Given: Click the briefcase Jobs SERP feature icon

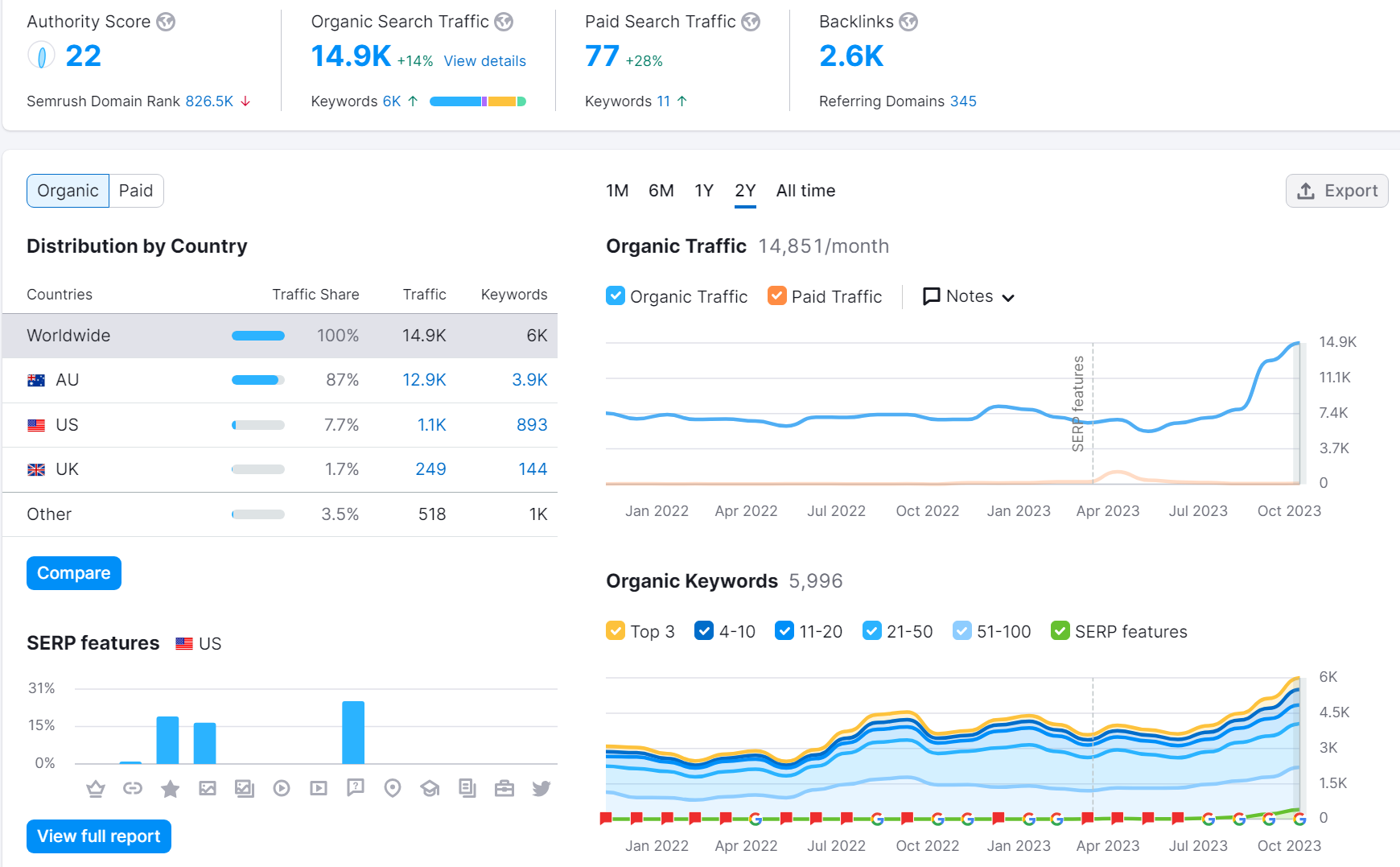Looking at the screenshot, I should pyautogui.click(x=504, y=788).
